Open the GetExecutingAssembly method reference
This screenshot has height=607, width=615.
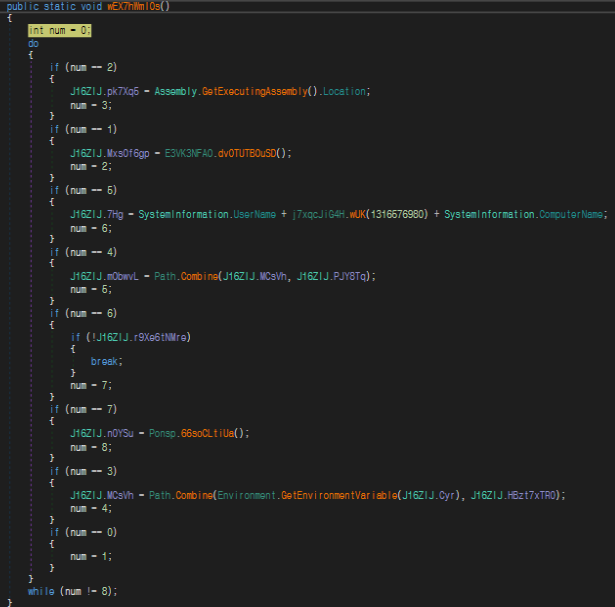[255, 92]
